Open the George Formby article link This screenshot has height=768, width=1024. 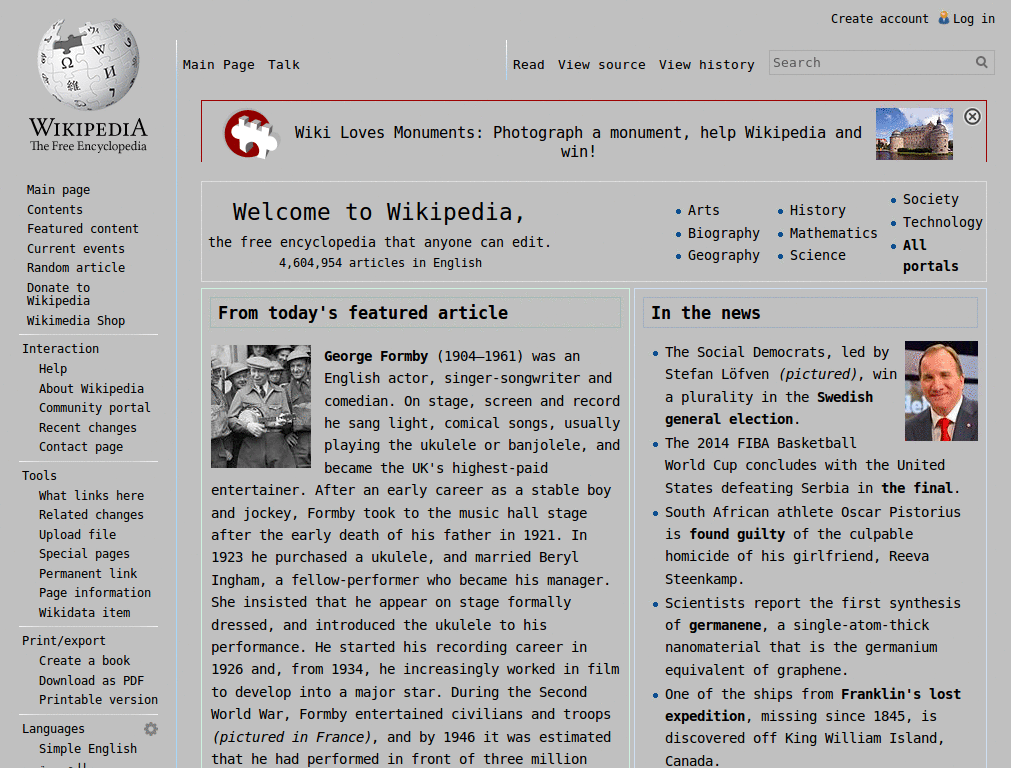pos(376,356)
